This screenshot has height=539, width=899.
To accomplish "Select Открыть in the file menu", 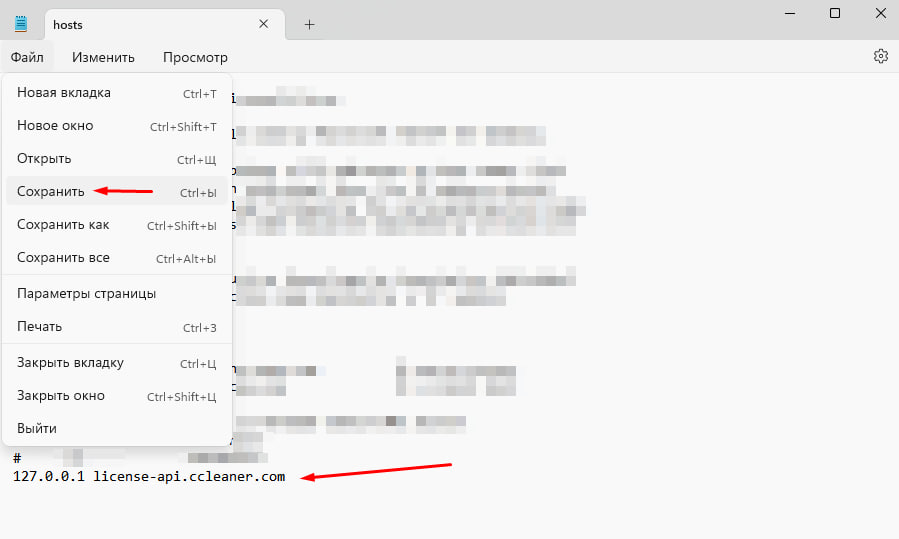I will tap(117, 159).
